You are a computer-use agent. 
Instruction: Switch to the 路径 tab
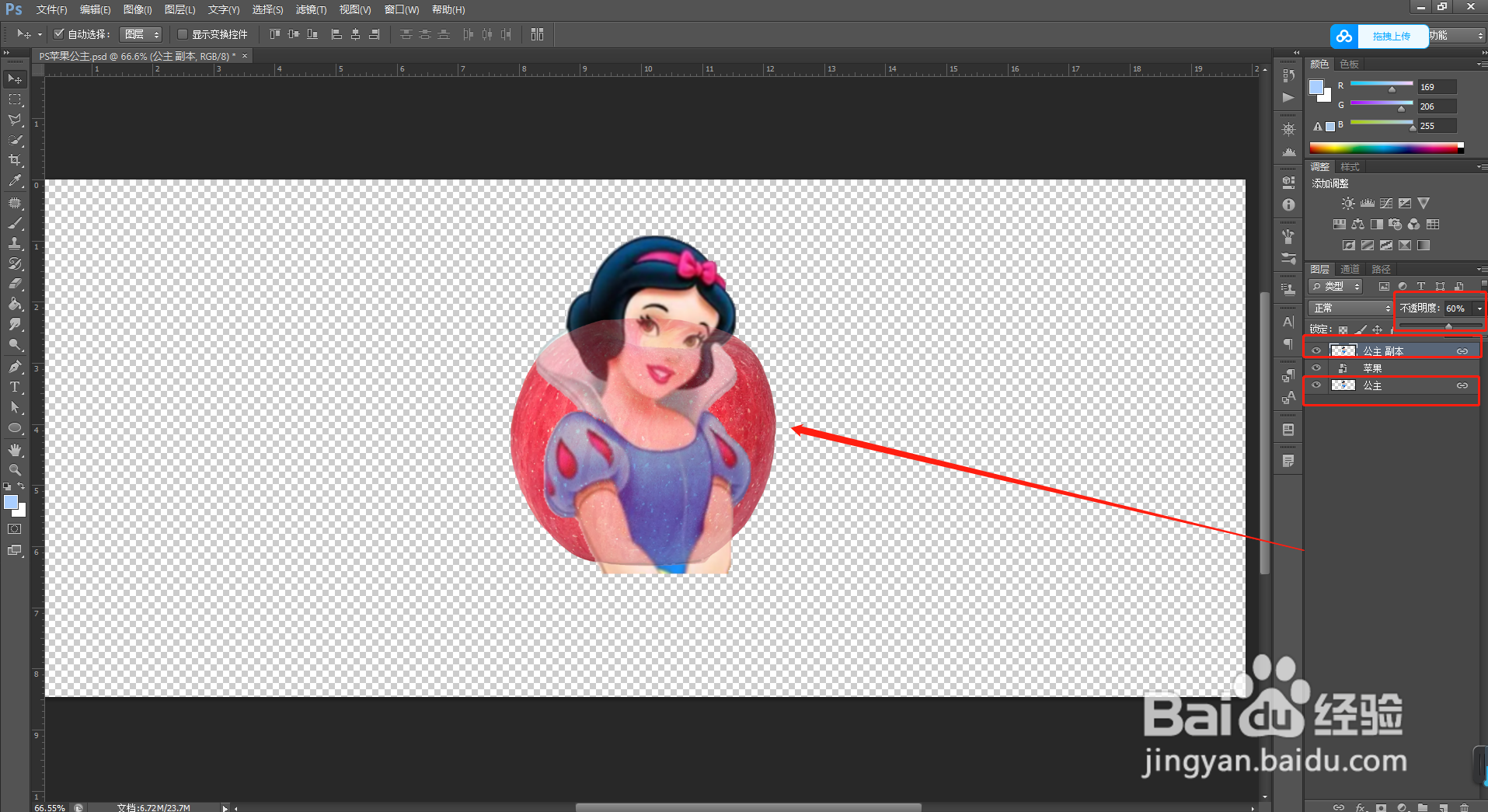(1381, 269)
